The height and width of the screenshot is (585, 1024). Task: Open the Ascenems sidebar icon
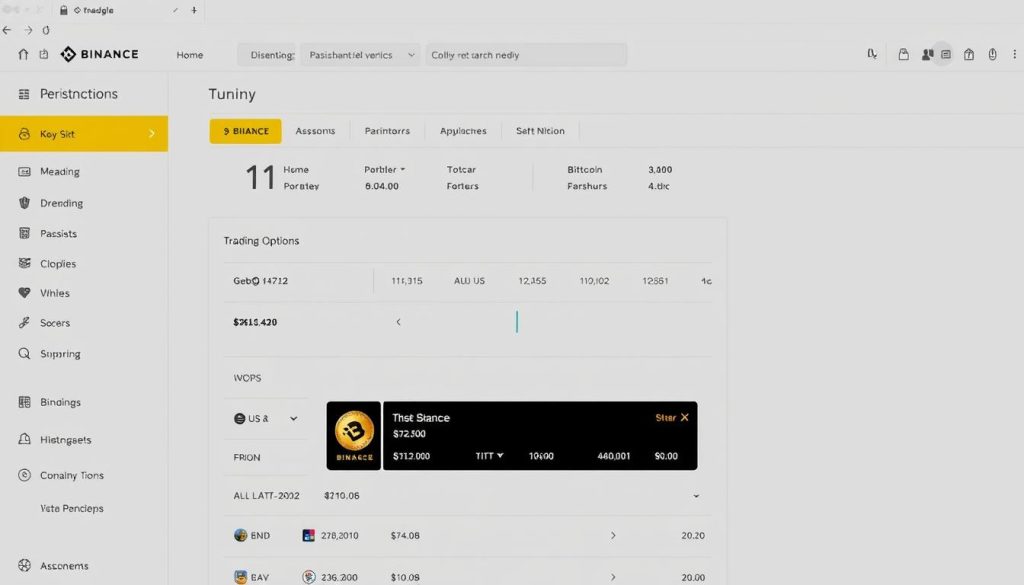pyautogui.click(x=24, y=565)
